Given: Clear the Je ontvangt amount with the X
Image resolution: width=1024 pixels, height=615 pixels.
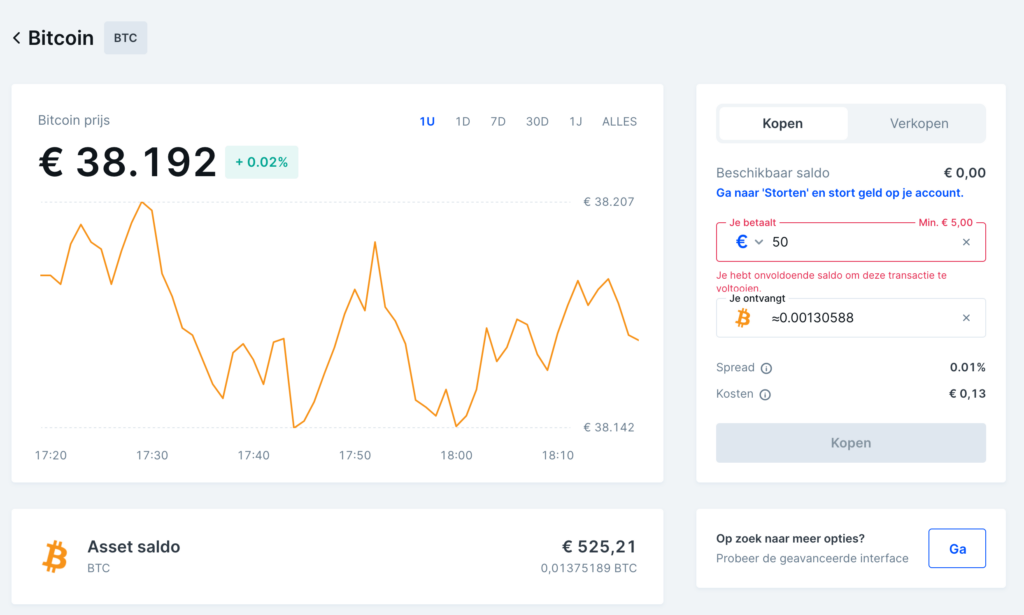Looking at the screenshot, I should coord(966,317).
